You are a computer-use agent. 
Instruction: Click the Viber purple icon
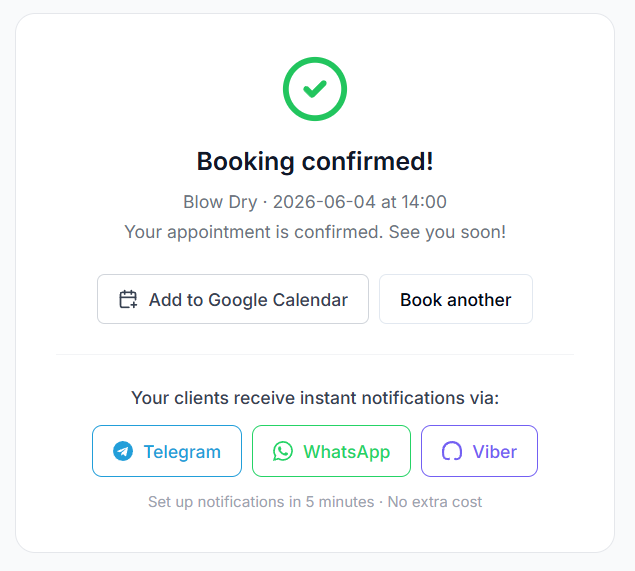click(x=452, y=451)
